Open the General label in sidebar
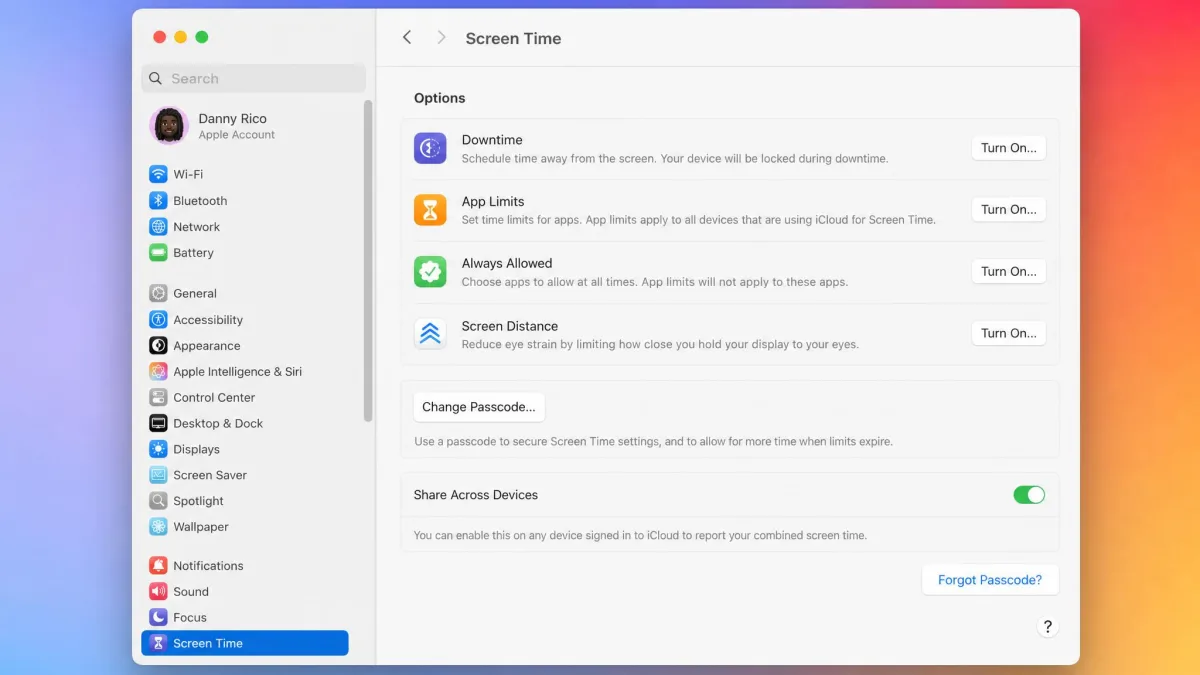1200x675 pixels. click(195, 293)
